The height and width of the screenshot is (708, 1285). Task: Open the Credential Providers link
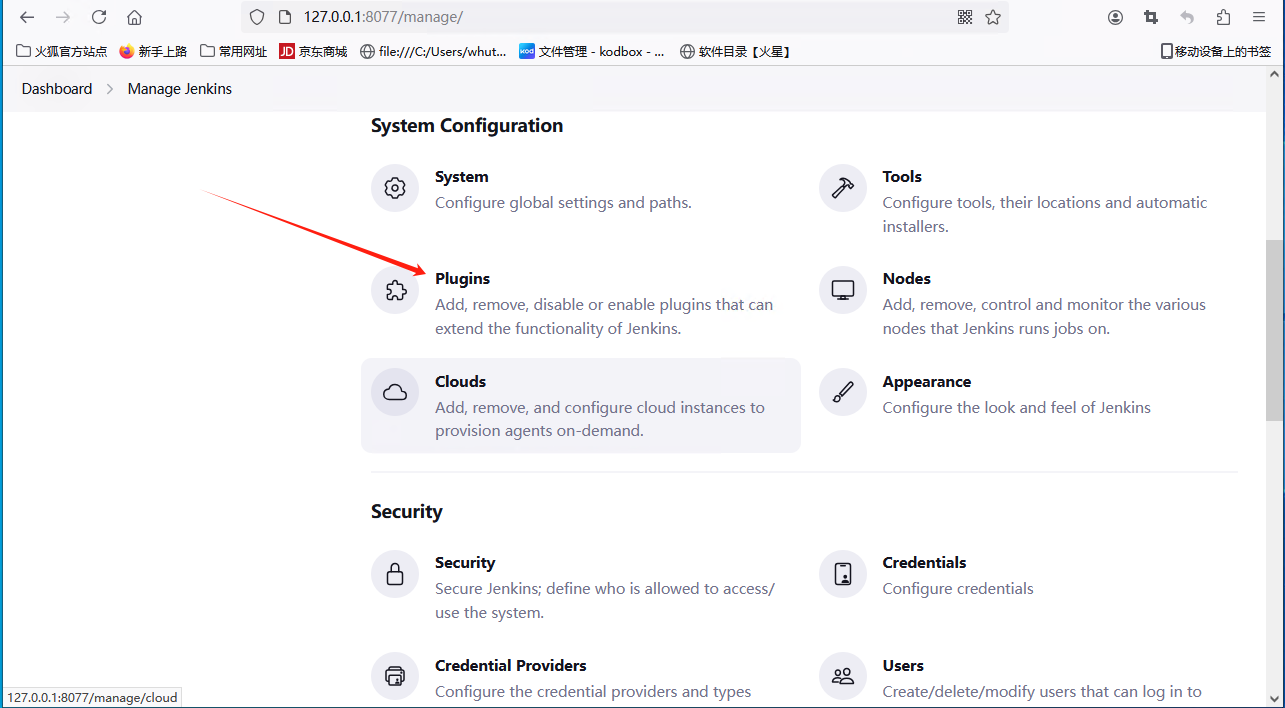[x=511, y=666]
